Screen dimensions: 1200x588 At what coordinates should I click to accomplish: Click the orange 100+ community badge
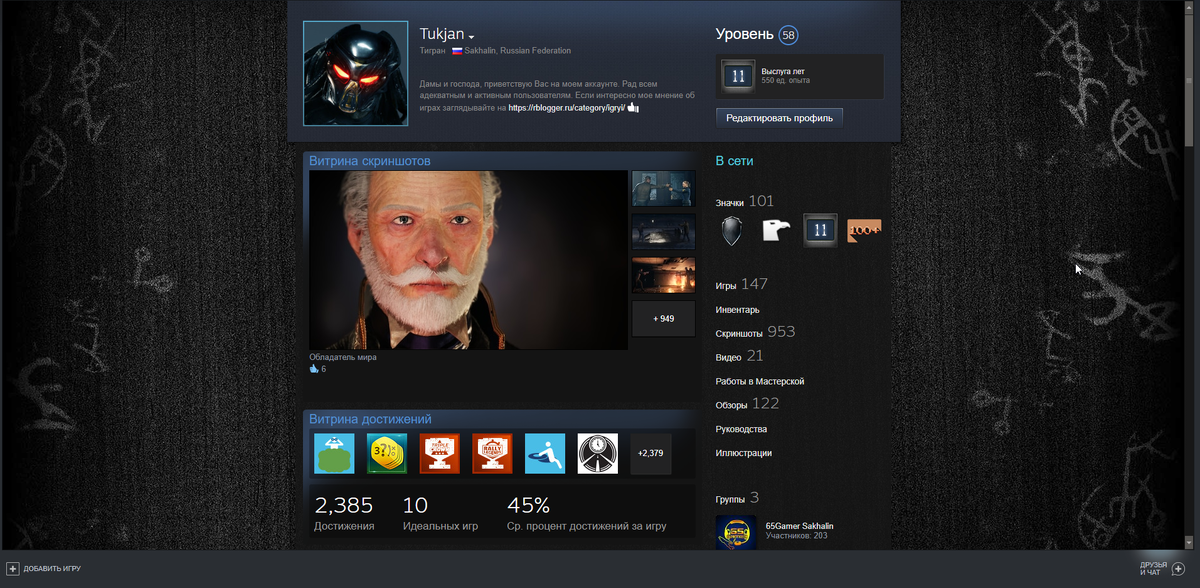864,230
